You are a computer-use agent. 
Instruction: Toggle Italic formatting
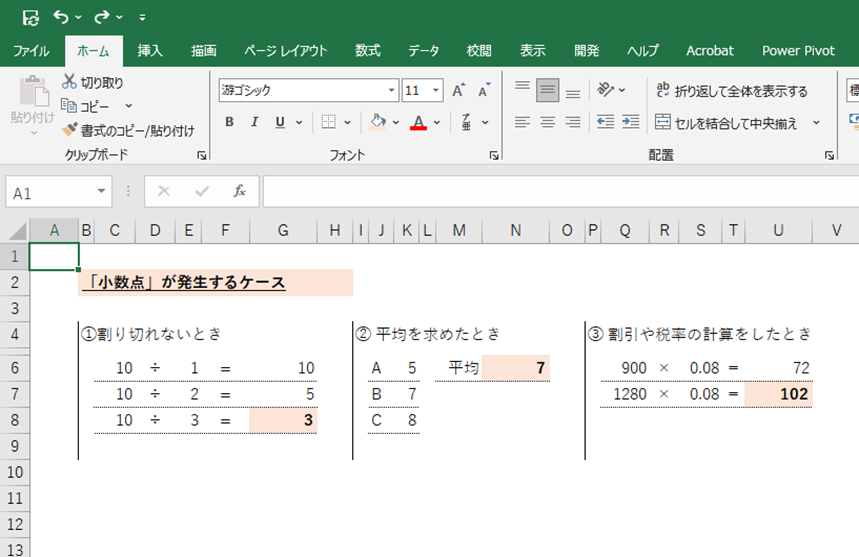254,122
